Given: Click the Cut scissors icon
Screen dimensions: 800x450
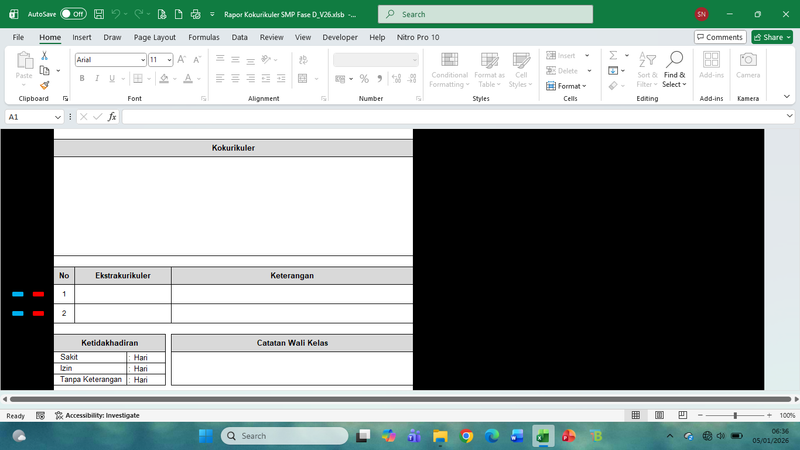Looking at the screenshot, I should pos(44,56).
